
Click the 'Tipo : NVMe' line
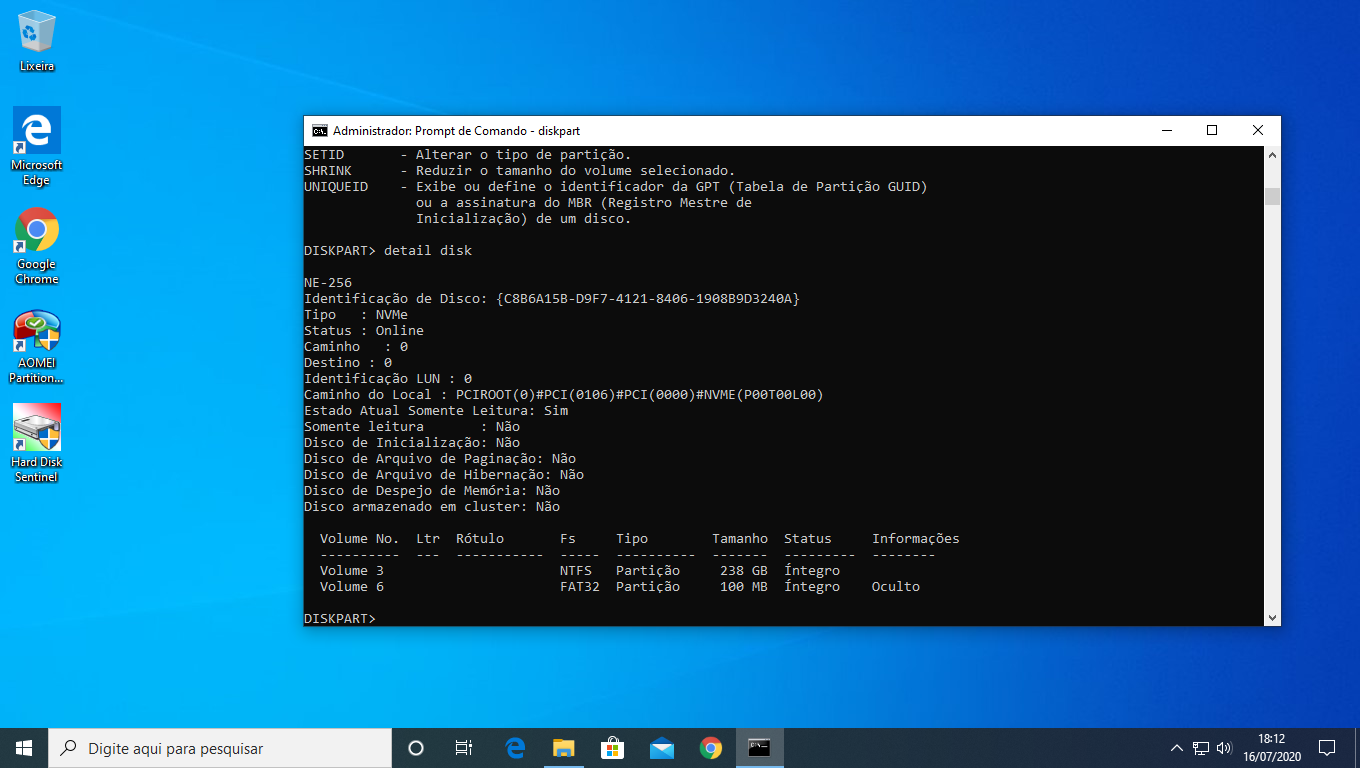(x=356, y=315)
